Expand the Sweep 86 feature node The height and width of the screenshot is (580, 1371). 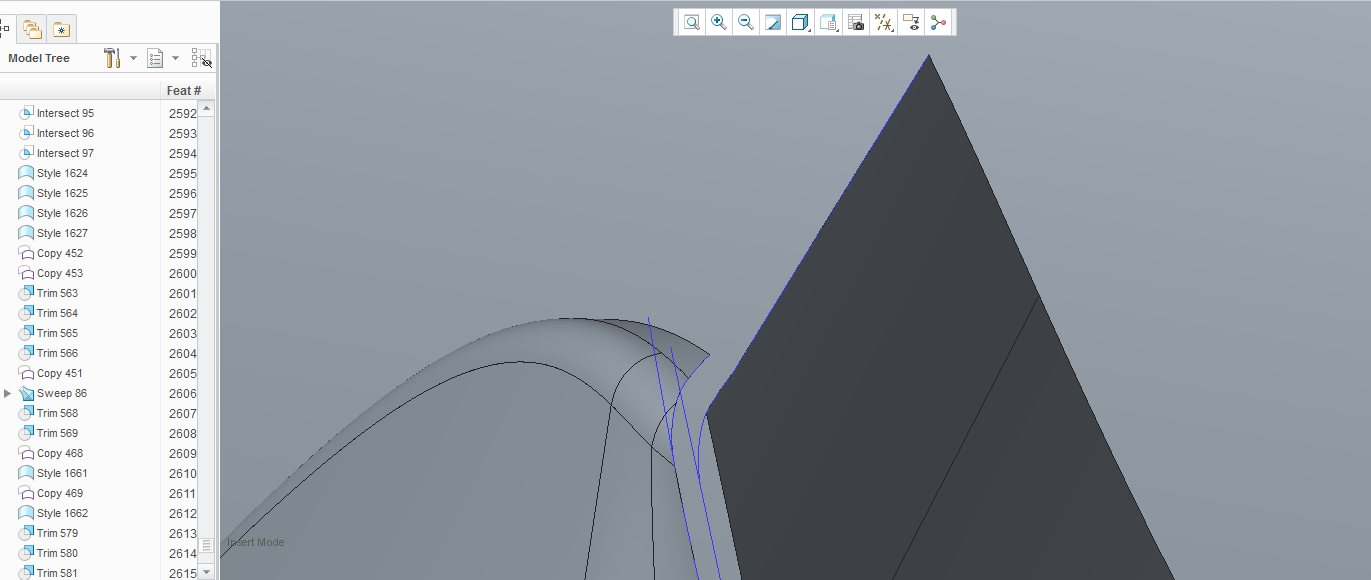pyautogui.click(x=8, y=393)
